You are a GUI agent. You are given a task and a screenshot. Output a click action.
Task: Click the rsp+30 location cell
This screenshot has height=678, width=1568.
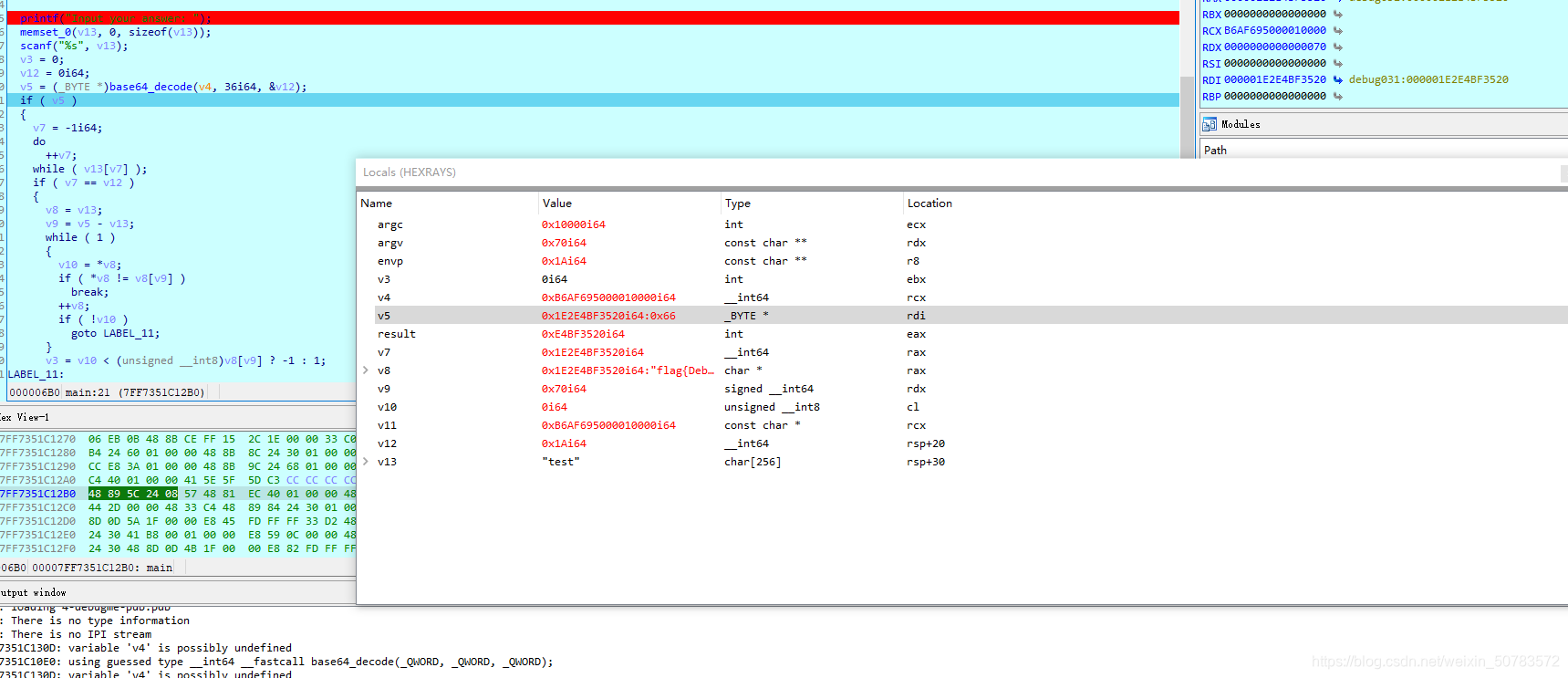926,462
